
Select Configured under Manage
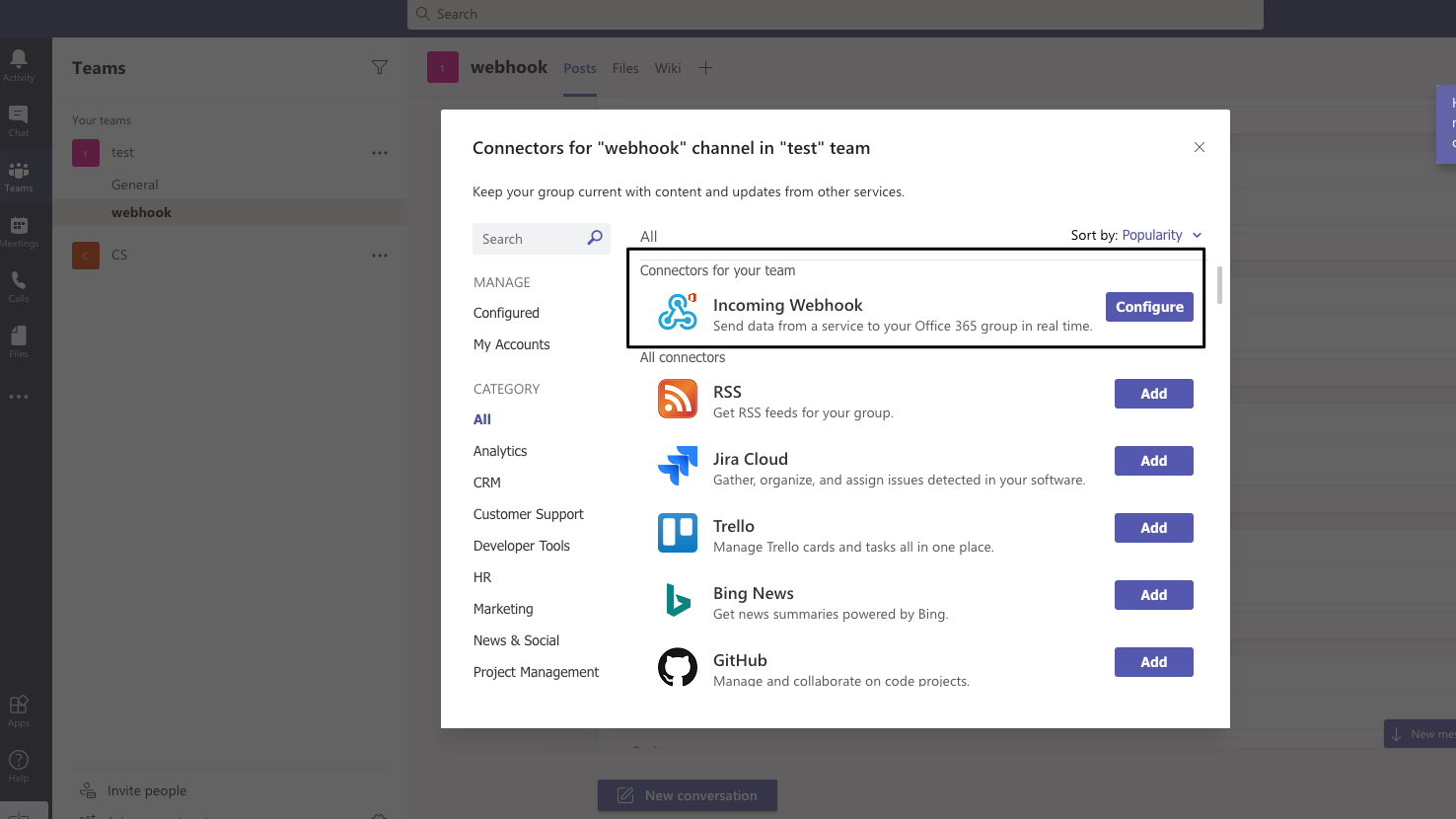click(506, 313)
